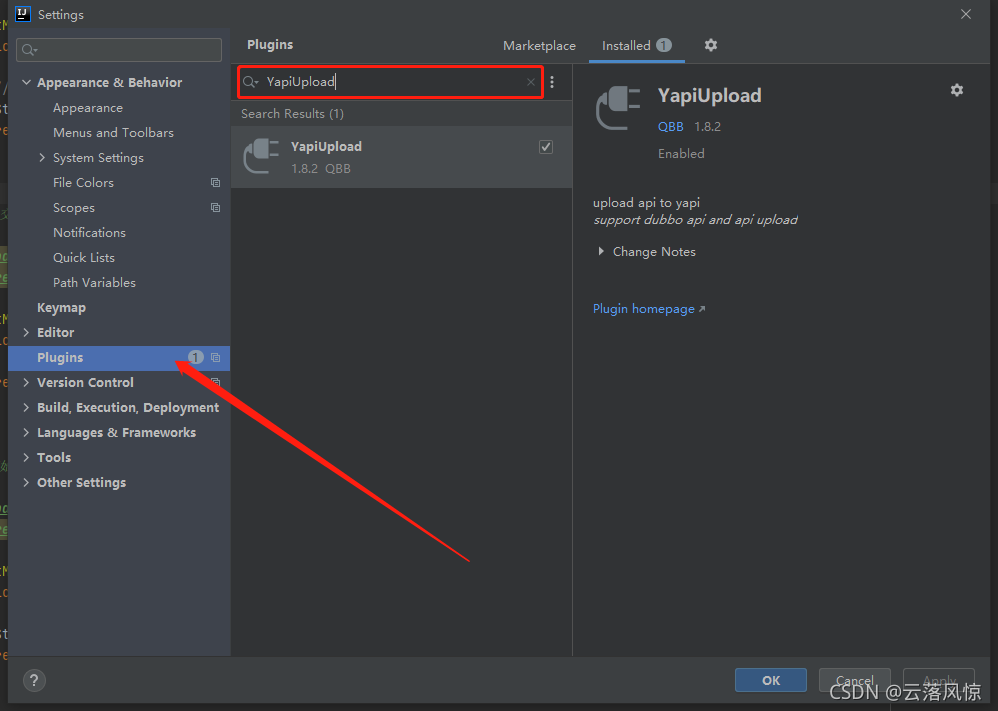Screen dimensions: 998x711
Task: Click the plugins settings gear beside Installed tab
Action: pos(711,45)
